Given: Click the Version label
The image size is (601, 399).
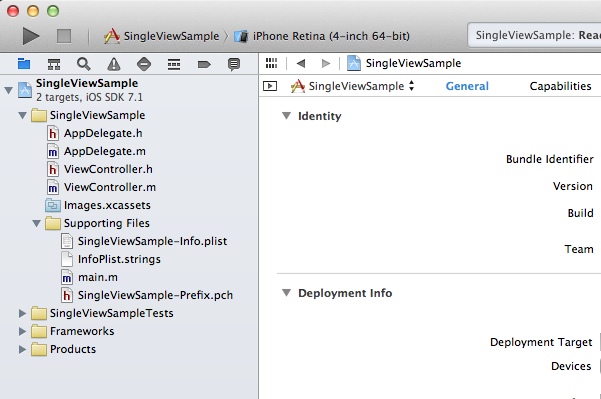Looking at the screenshot, I should [x=573, y=186].
